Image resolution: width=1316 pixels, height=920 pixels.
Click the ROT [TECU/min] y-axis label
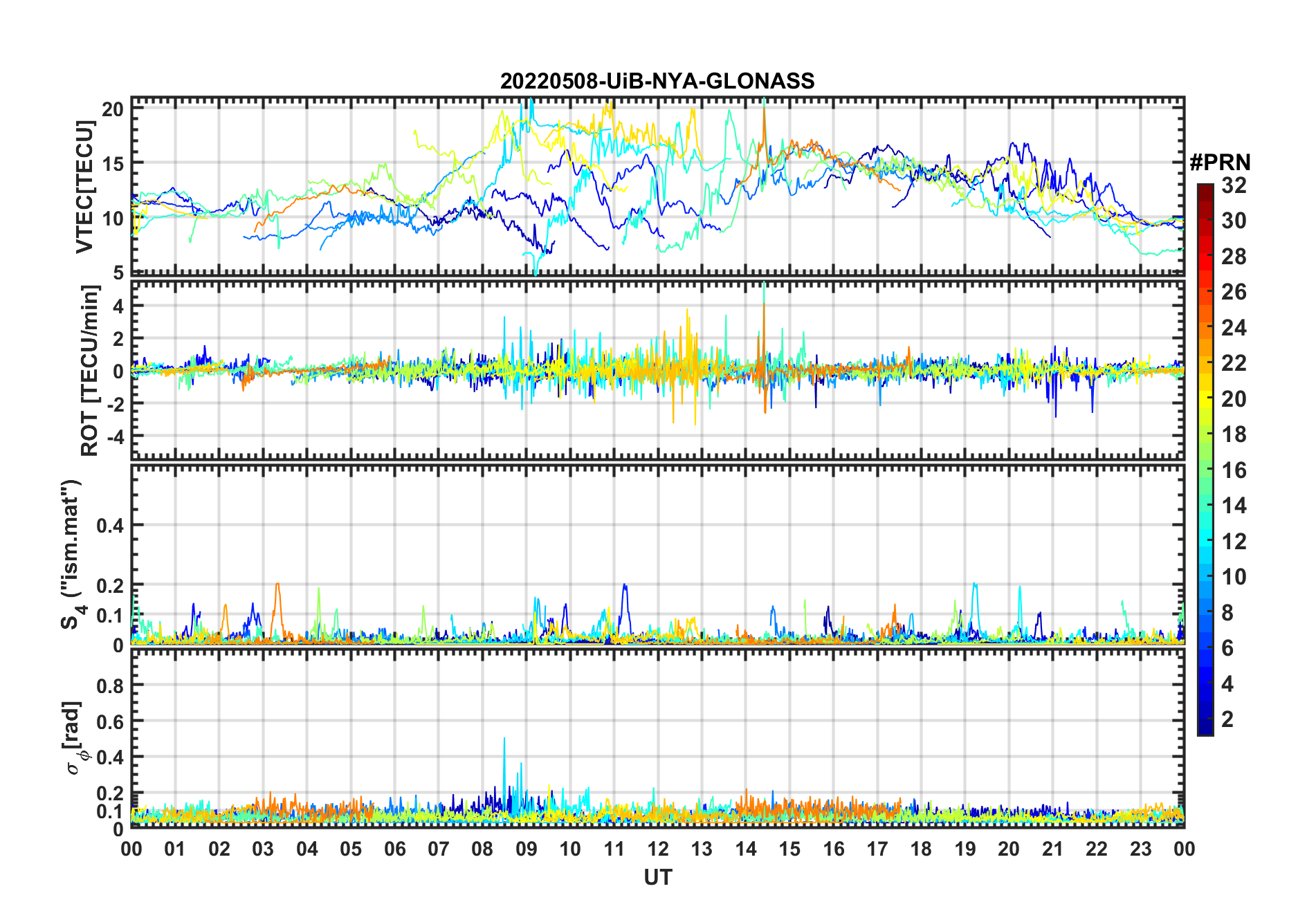(89, 371)
